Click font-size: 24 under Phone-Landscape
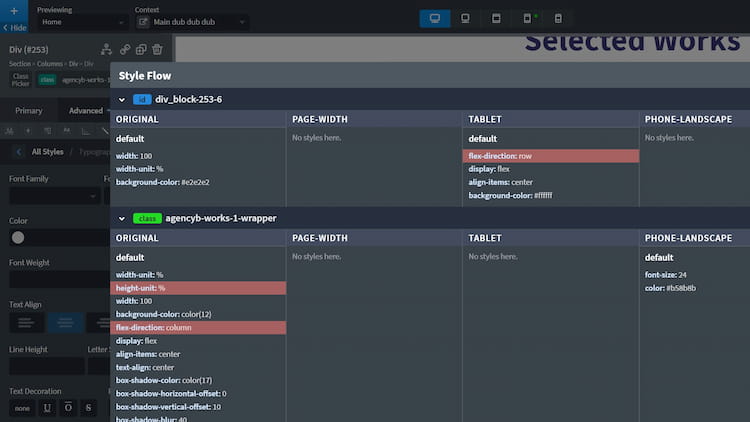This screenshot has height=422, width=750. click(x=665, y=275)
